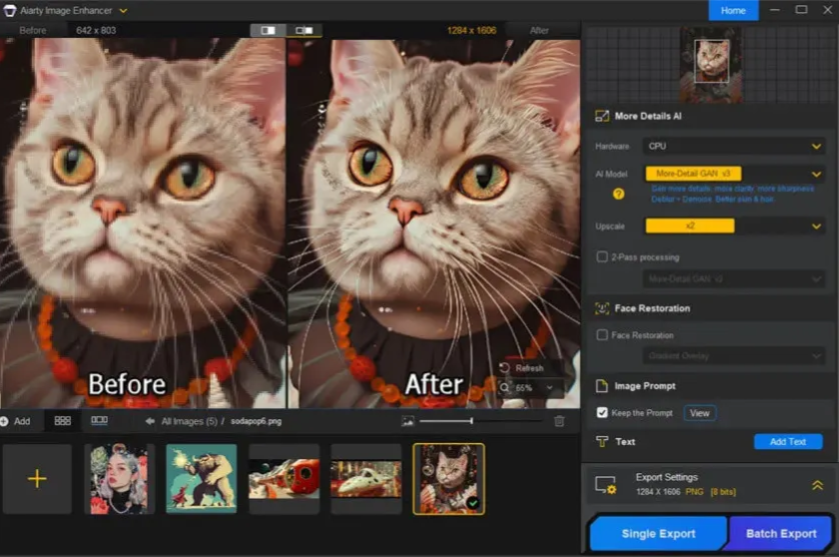Click the Single Export button
Screen dimensions: 839x557
tap(658, 533)
